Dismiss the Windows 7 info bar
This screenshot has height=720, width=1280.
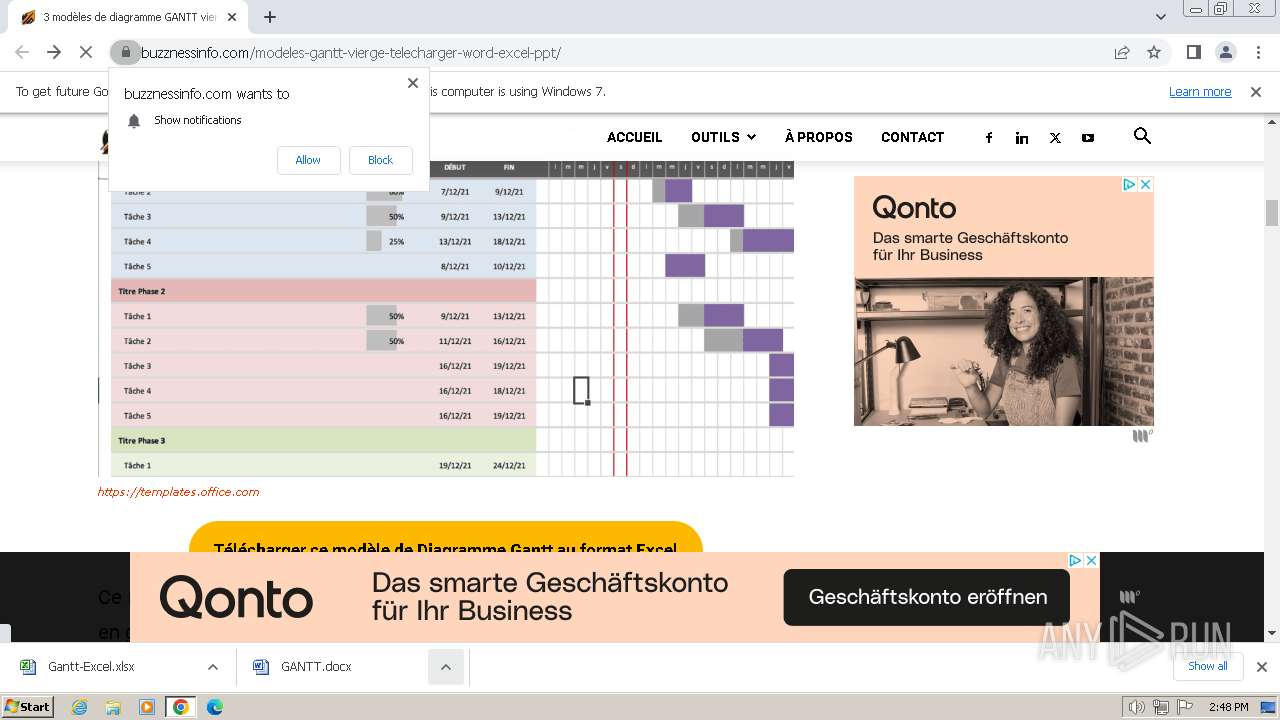point(1256,91)
